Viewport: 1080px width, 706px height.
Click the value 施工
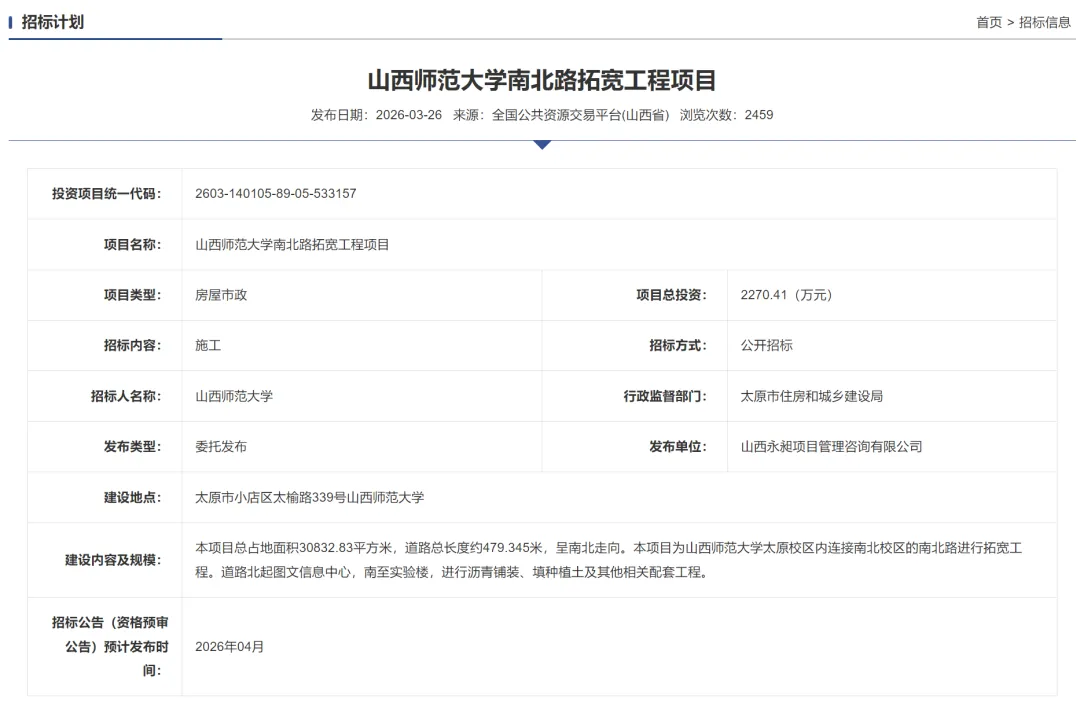208,345
